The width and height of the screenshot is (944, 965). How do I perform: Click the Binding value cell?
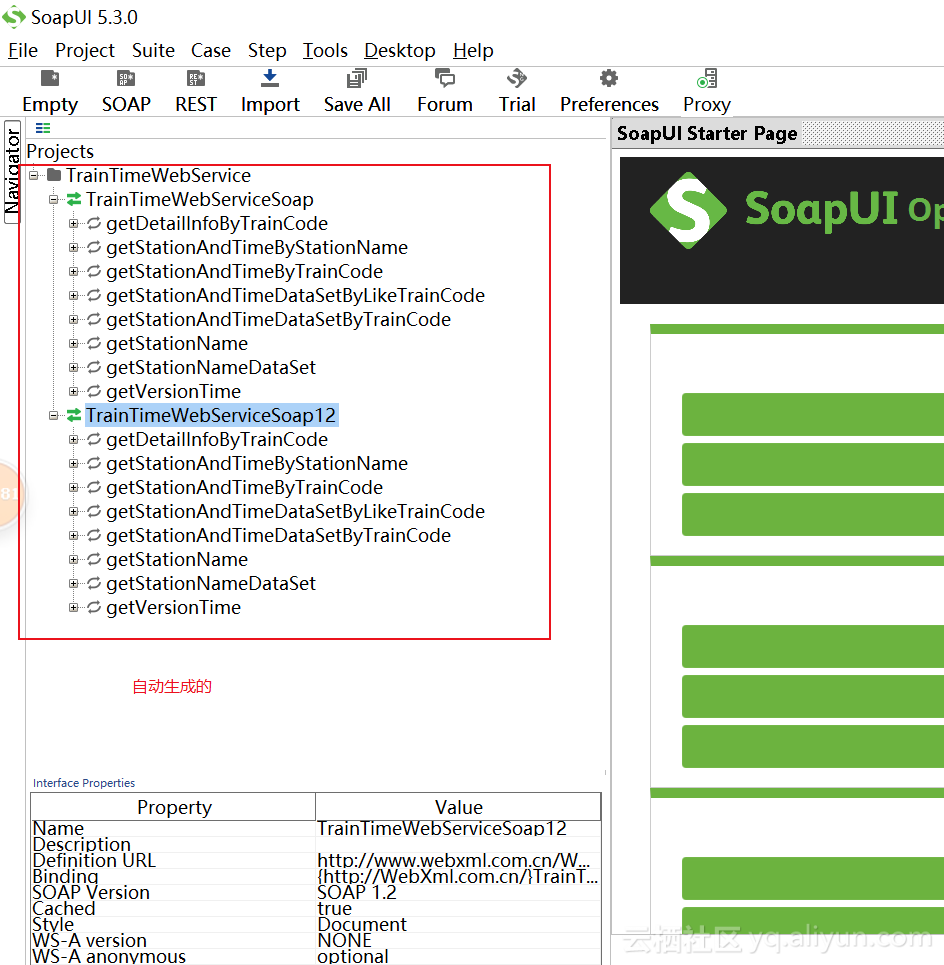(458, 876)
